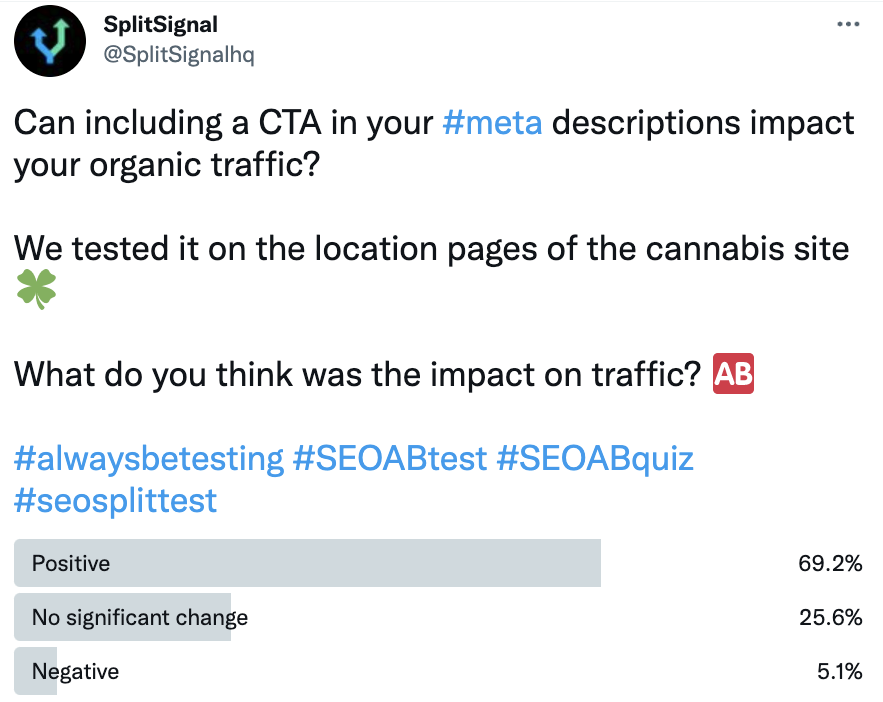
Task: Click the SplitSignal display name
Action: [x=160, y=24]
